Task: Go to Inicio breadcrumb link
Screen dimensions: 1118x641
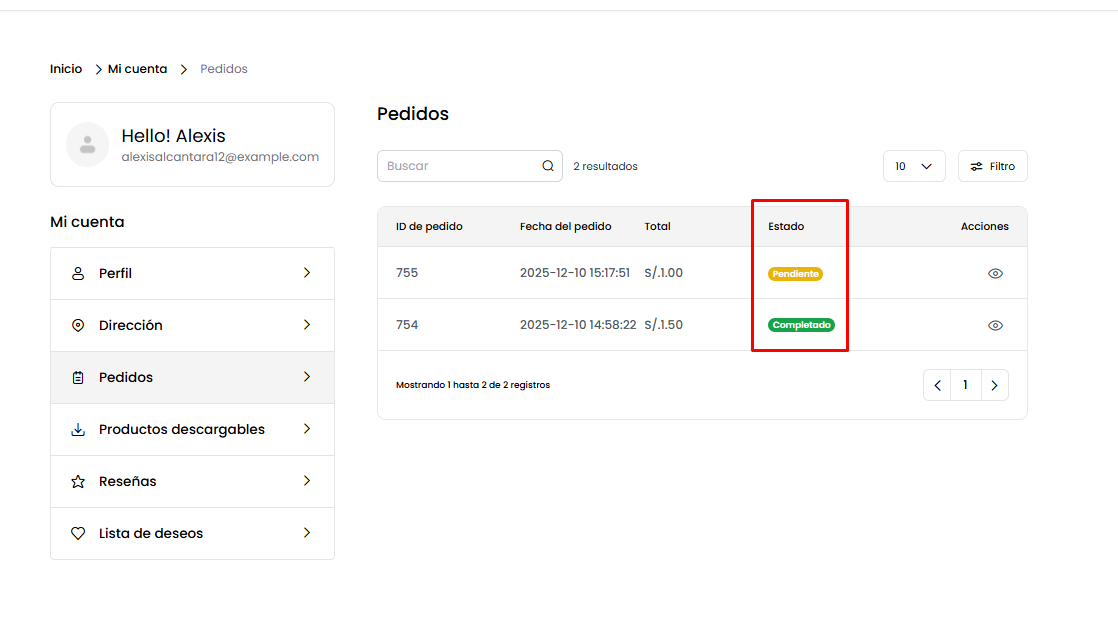Action: click(x=66, y=69)
